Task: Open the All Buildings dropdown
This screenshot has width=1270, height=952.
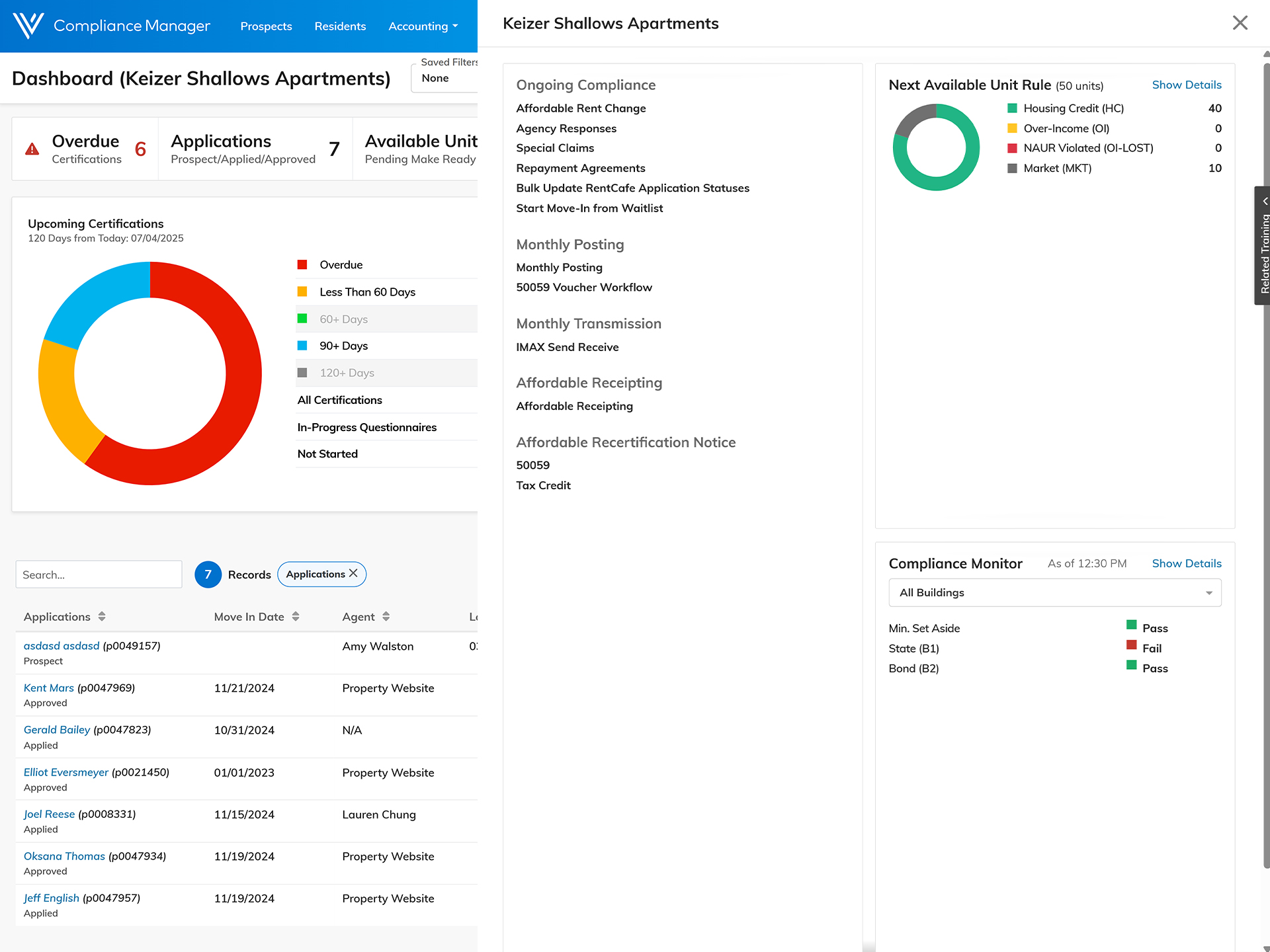Action: (x=1054, y=593)
